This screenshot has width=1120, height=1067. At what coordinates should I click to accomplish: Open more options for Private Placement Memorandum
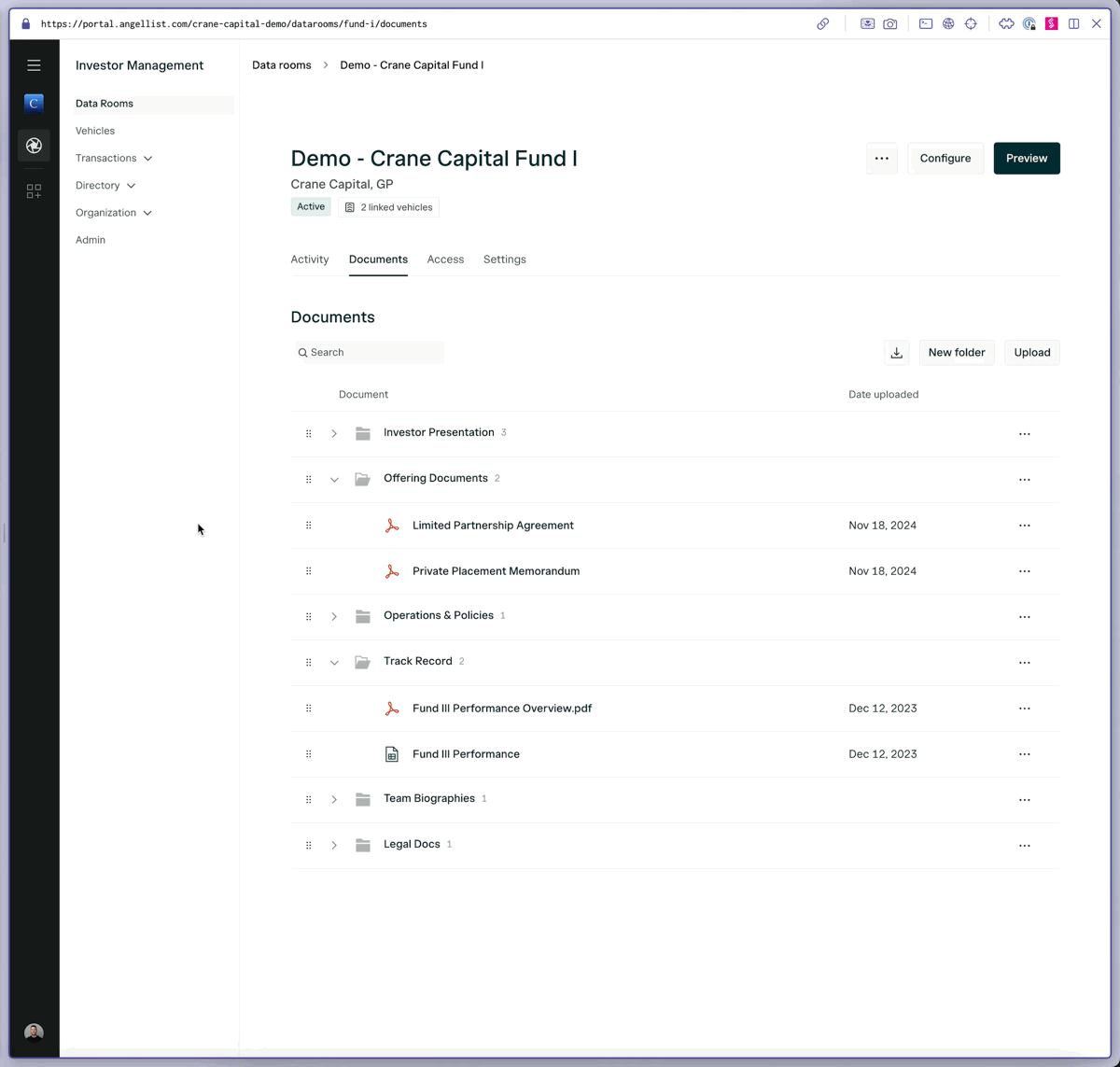click(x=1025, y=571)
